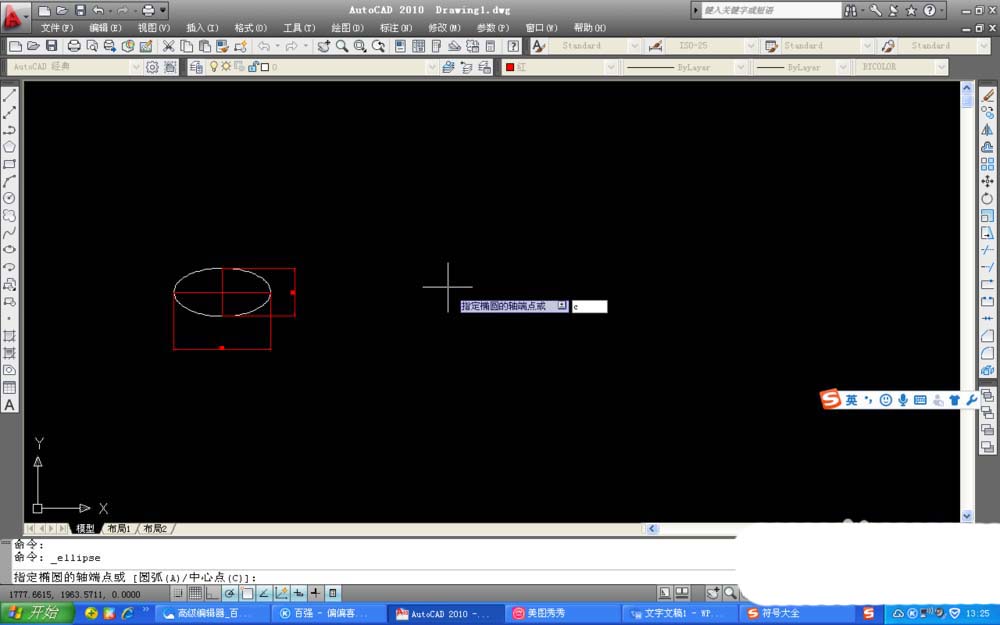Toggle Object Snap in status bar
Viewport: 1000px width, 625px height.
click(x=247, y=593)
